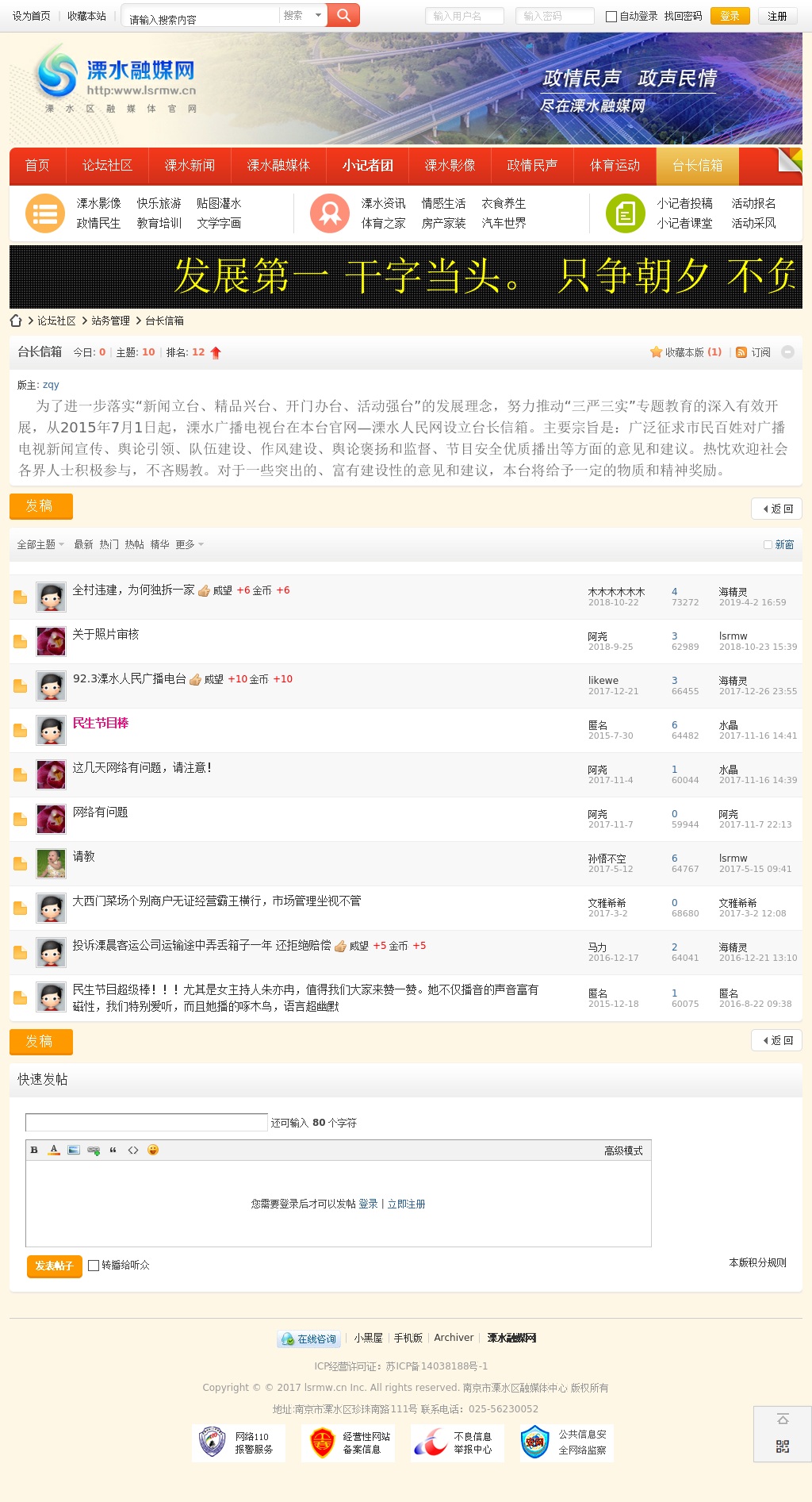
Task: Click the top 返回 button
Action: click(776, 509)
